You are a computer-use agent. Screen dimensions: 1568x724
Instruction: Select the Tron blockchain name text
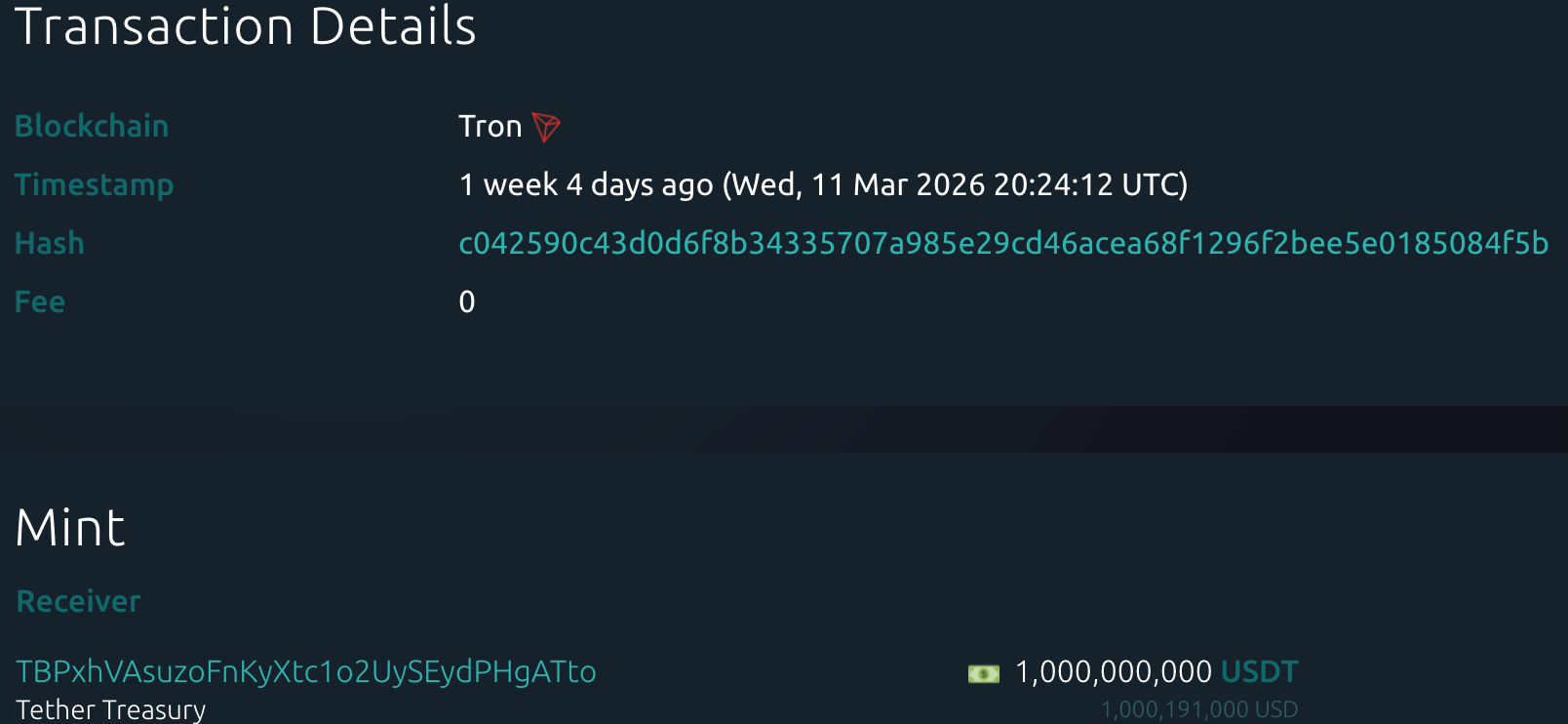490,126
